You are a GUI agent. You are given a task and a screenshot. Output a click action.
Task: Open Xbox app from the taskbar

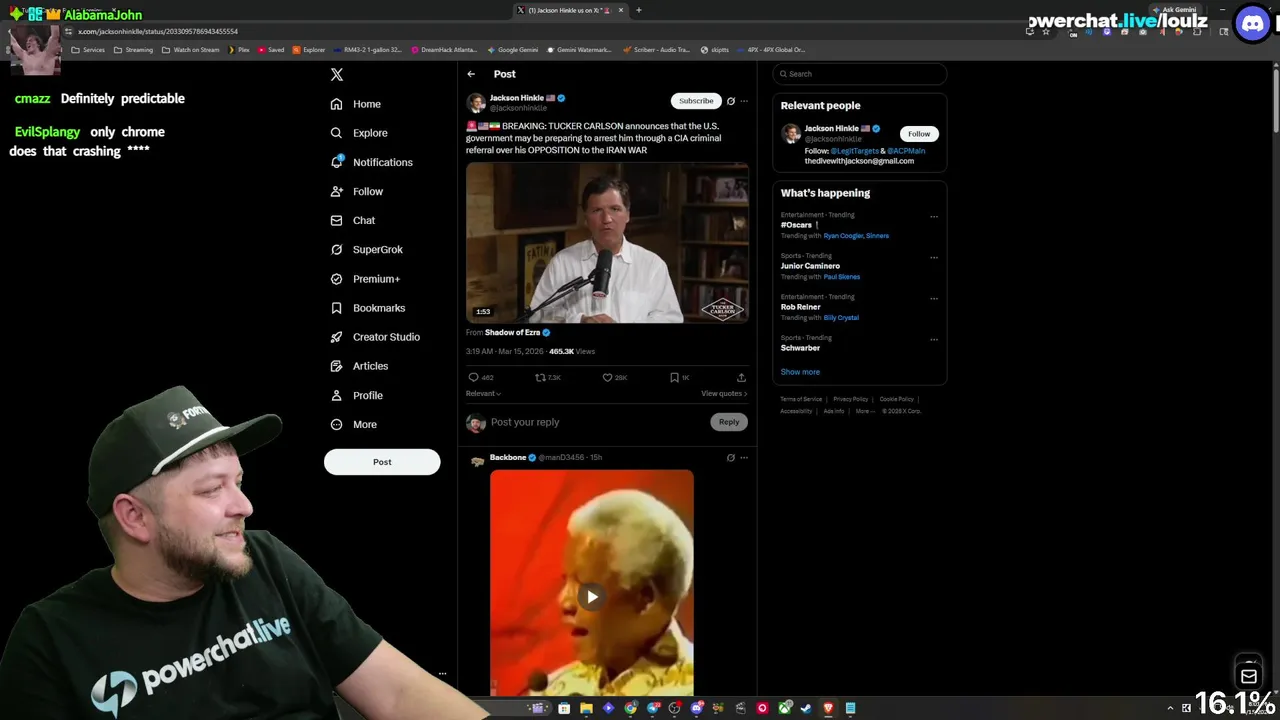pyautogui.click(x=785, y=708)
